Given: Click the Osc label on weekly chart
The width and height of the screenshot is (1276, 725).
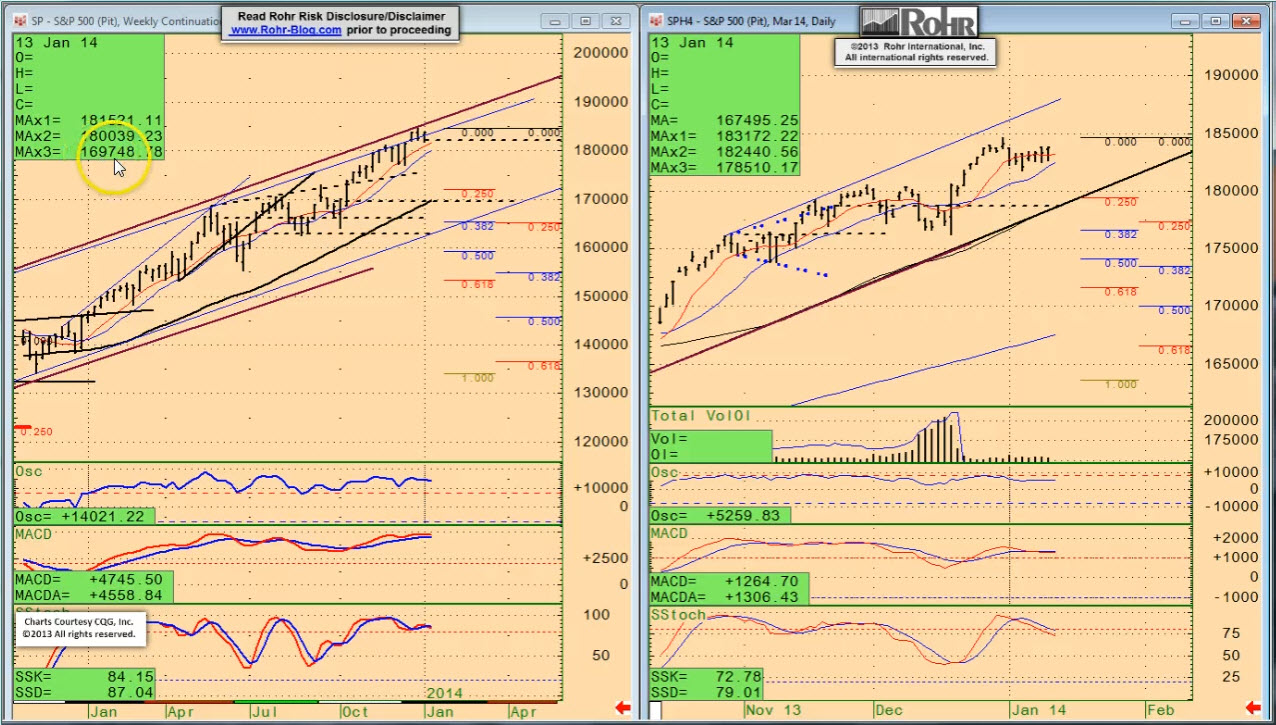Looking at the screenshot, I should (x=29, y=471).
